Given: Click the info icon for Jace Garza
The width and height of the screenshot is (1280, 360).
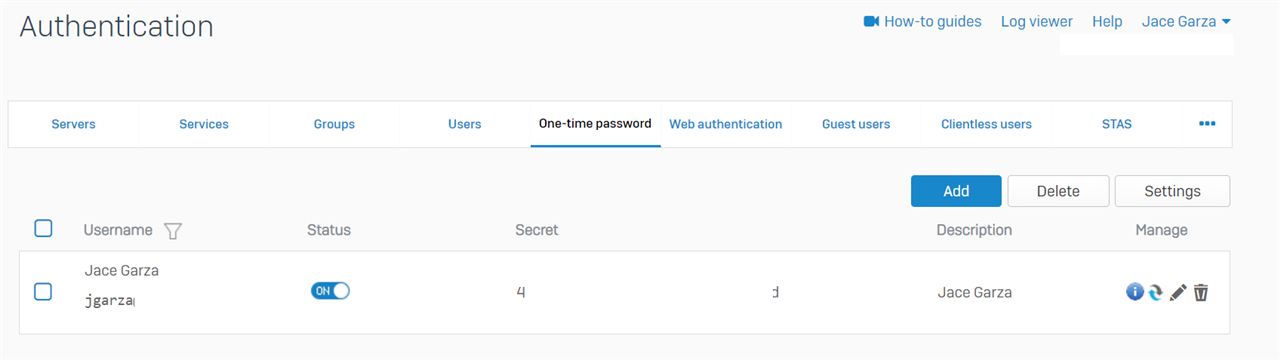Looking at the screenshot, I should 1135,292.
